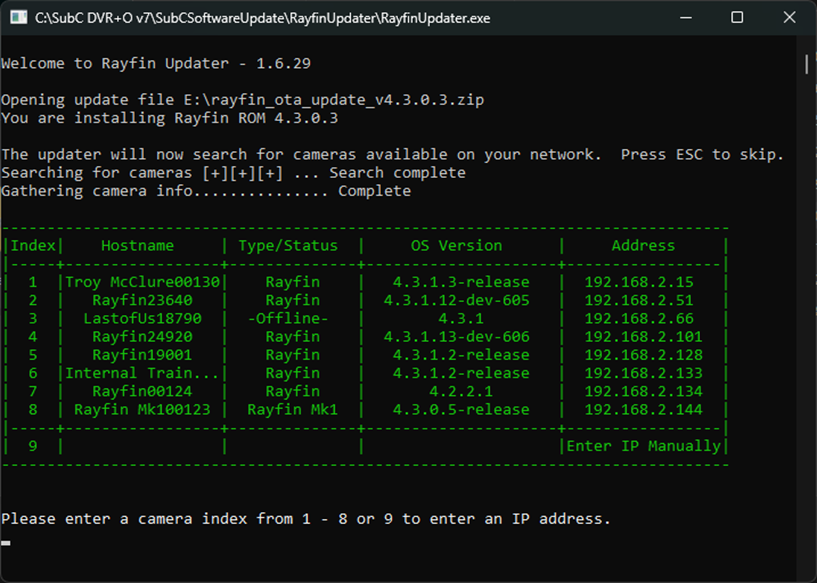
Task: Close the RayfinUpdater window
Action: [789, 18]
